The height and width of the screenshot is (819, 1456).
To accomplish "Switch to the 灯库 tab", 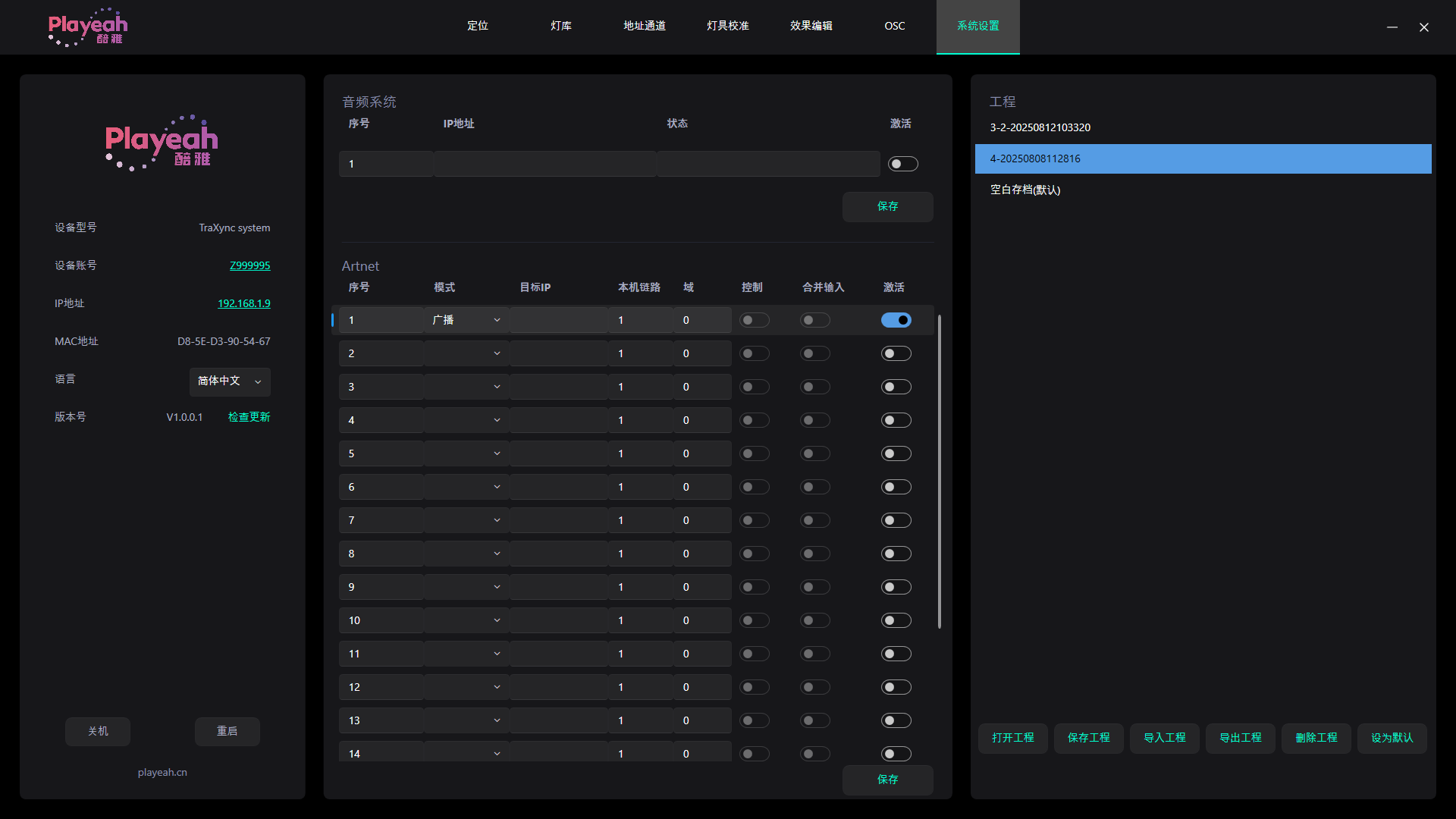I will coord(561,26).
